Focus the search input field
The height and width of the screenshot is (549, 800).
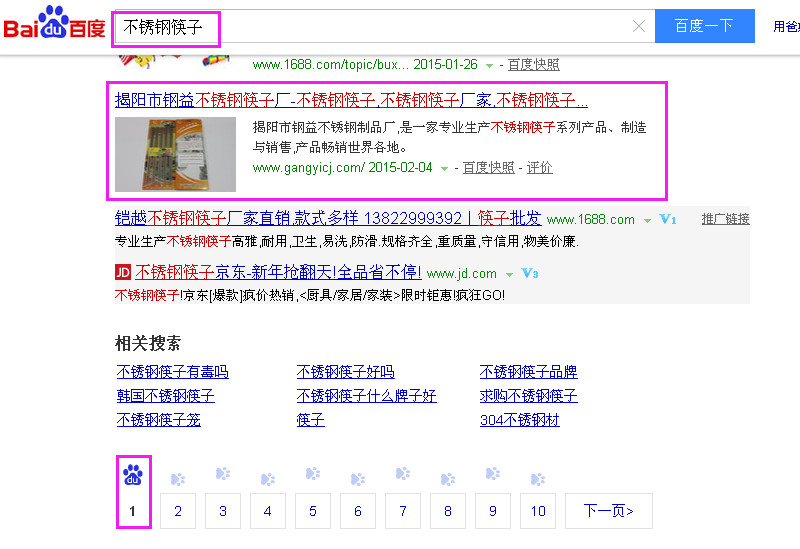(x=380, y=27)
